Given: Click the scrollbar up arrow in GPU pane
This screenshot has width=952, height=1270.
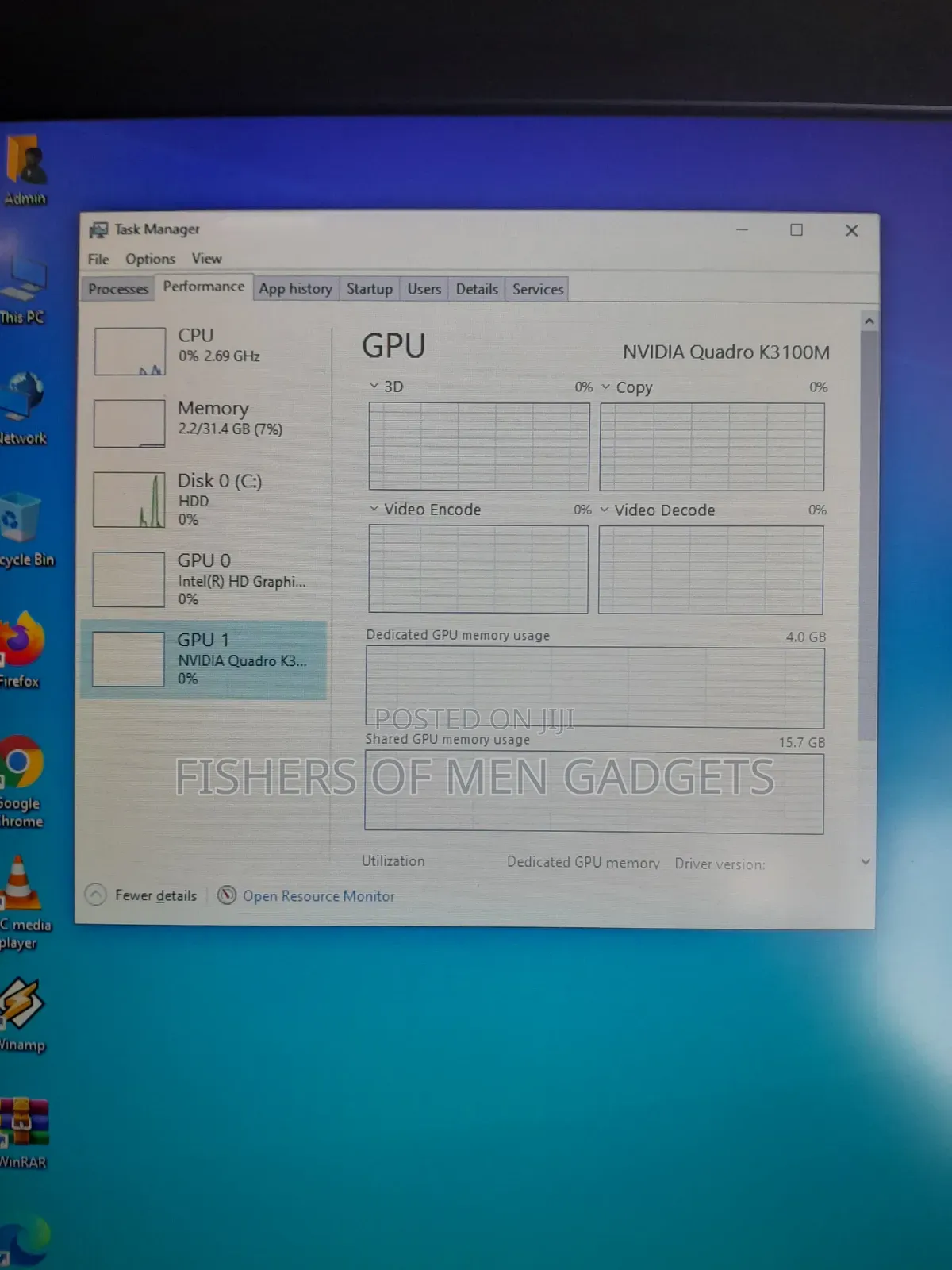Looking at the screenshot, I should [869, 321].
